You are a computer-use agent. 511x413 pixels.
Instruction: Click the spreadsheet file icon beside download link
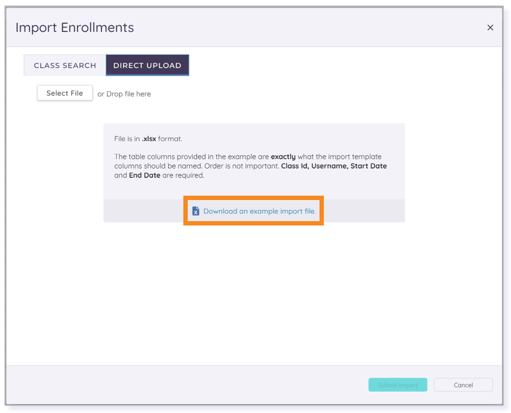(x=196, y=211)
